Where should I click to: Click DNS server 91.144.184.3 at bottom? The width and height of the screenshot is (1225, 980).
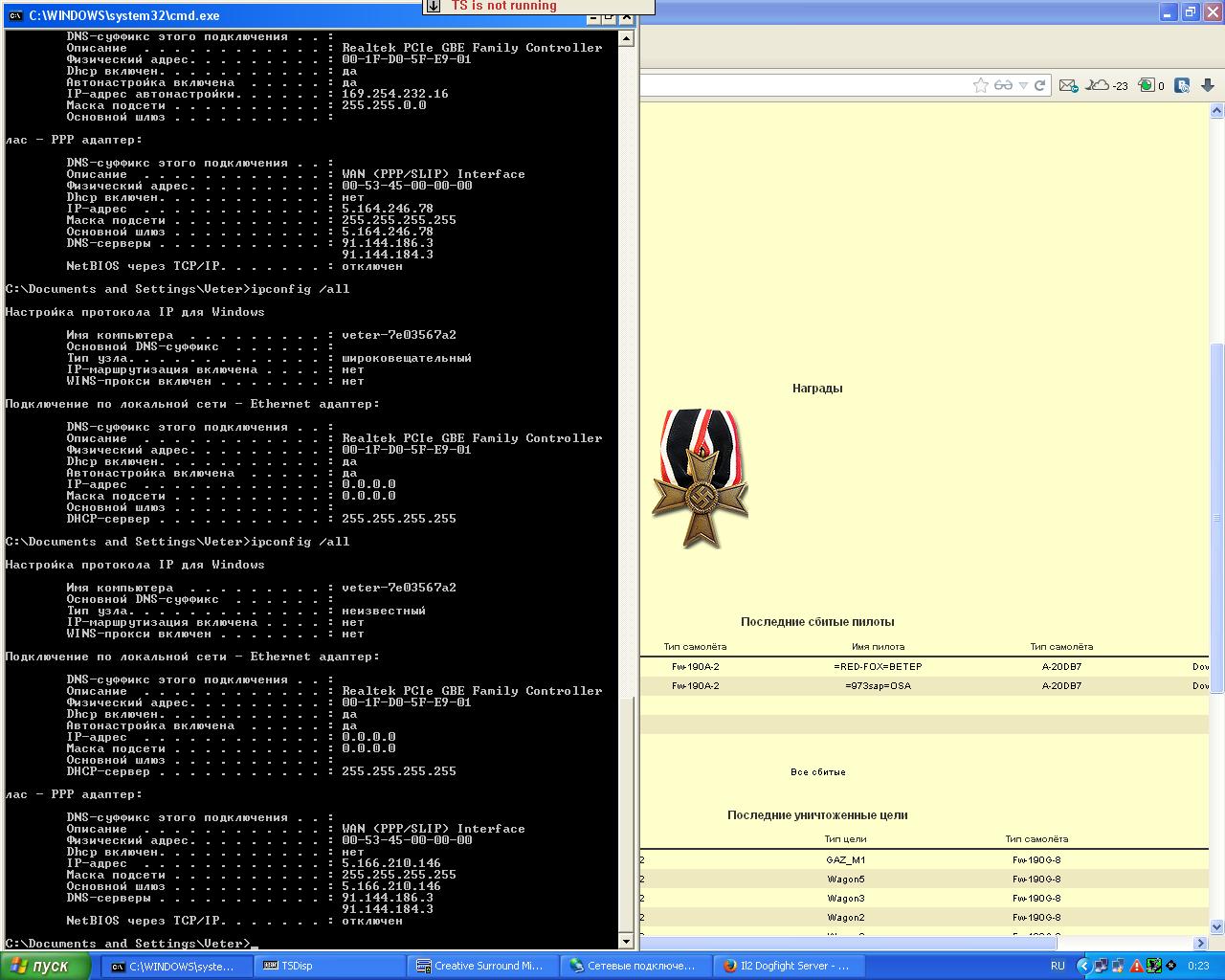pyautogui.click(x=388, y=909)
